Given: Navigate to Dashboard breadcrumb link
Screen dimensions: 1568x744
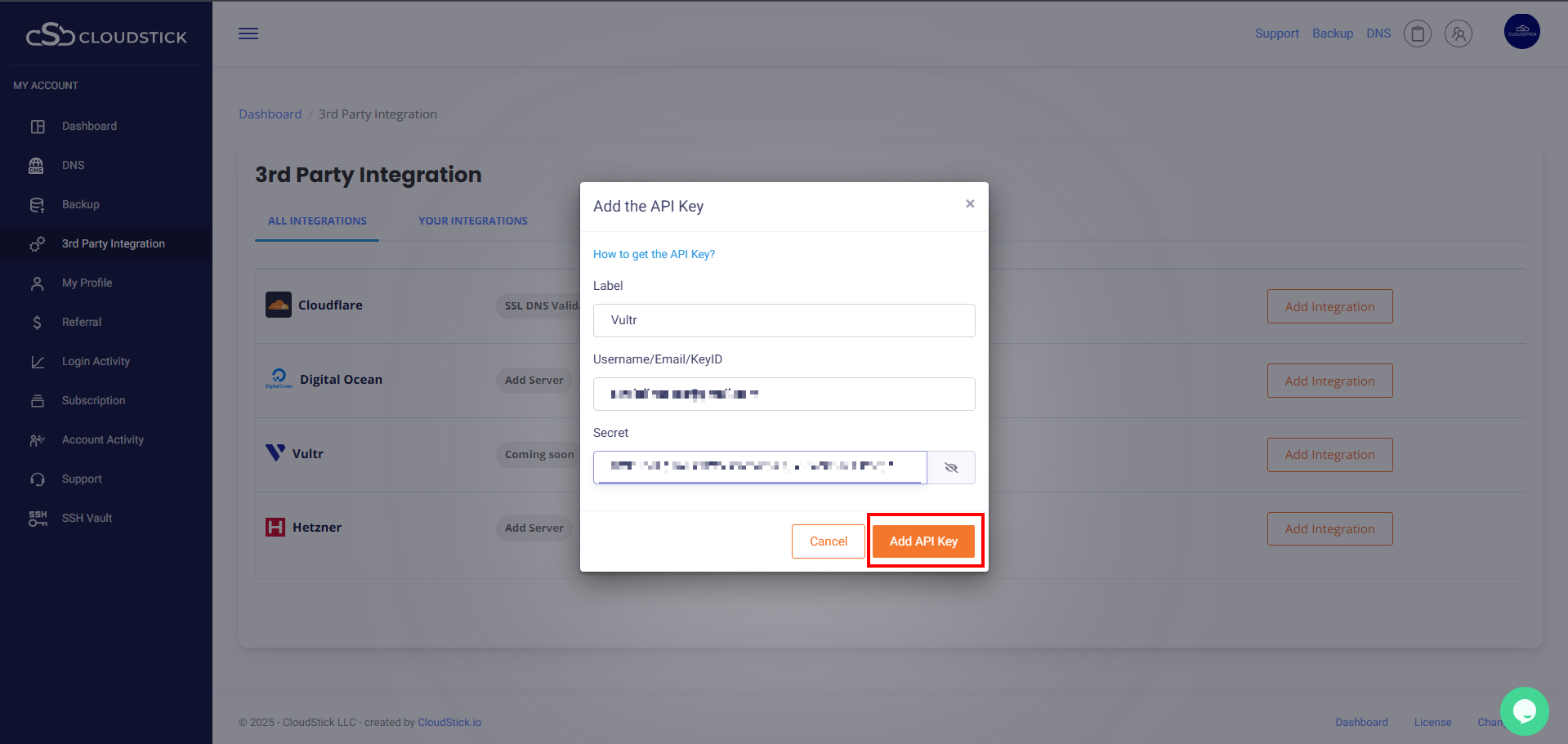Looking at the screenshot, I should coord(270,114).
